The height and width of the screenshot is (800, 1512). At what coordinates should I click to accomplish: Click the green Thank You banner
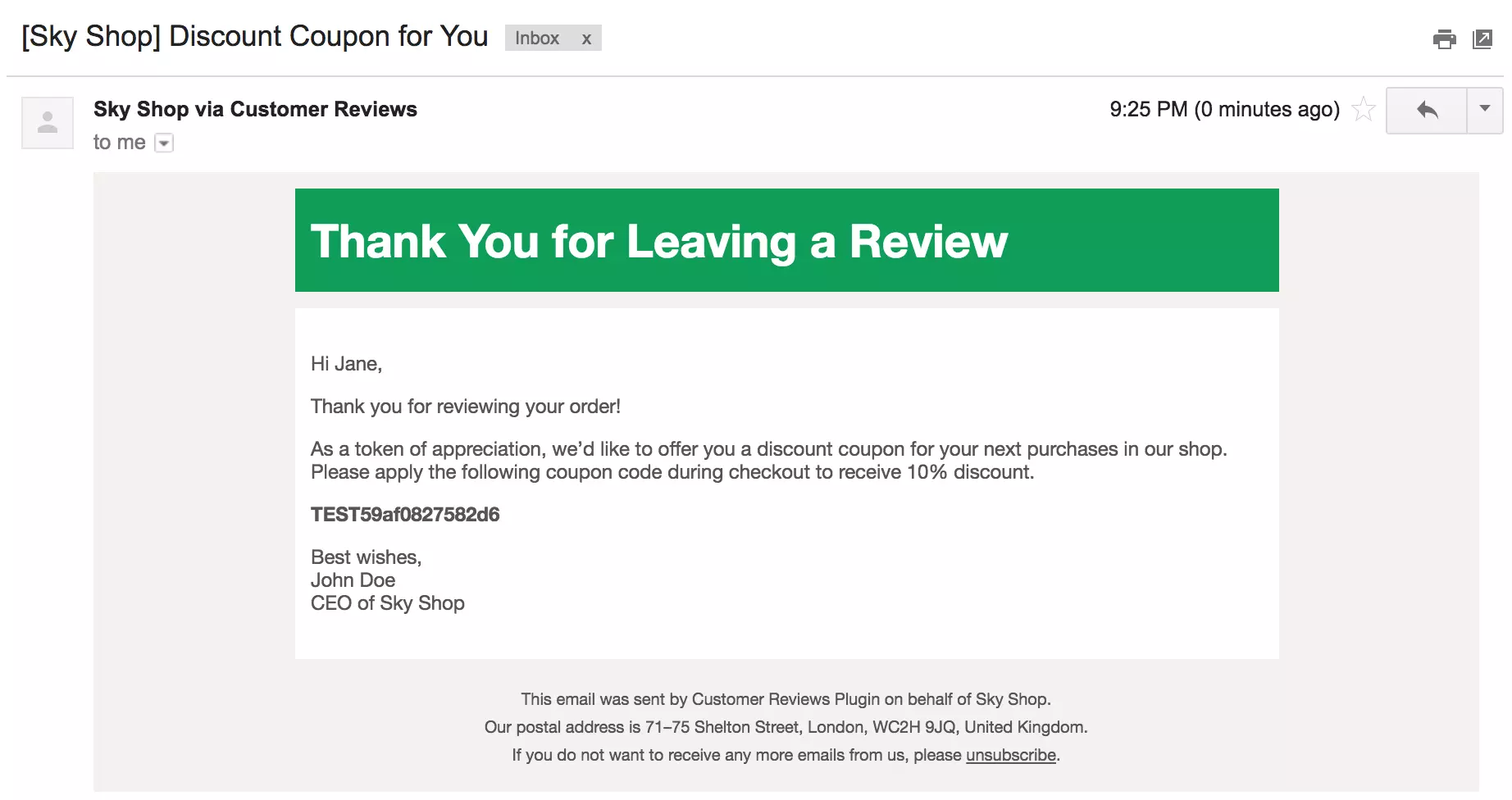[786, 240]
